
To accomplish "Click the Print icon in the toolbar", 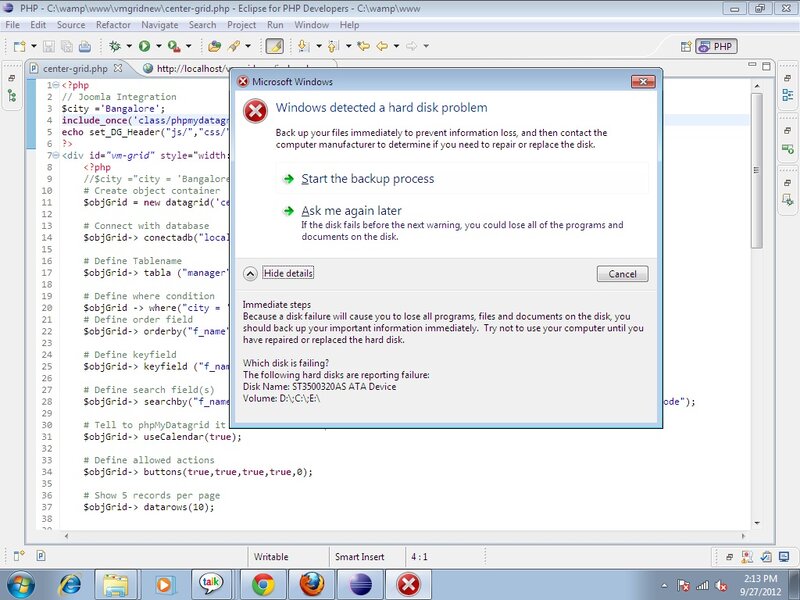I will (x=85, y=46).
